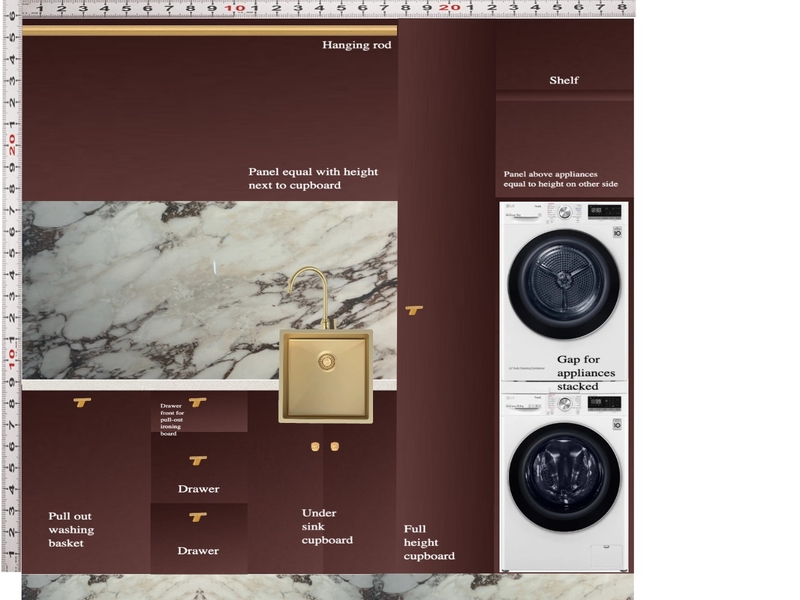Screen dimensions: 800x600
Task: Click the dryer's round drum door
Action: coord(564,284)
